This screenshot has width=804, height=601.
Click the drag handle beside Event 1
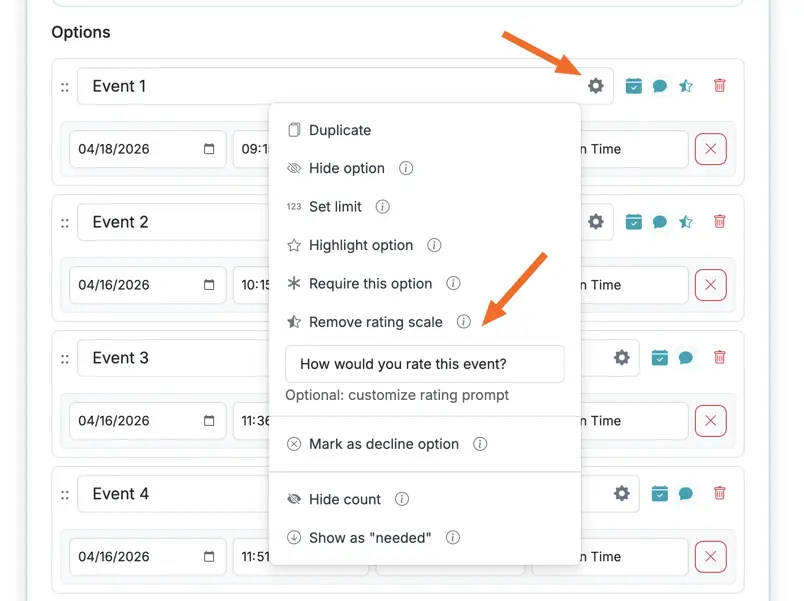pos(65,87)
